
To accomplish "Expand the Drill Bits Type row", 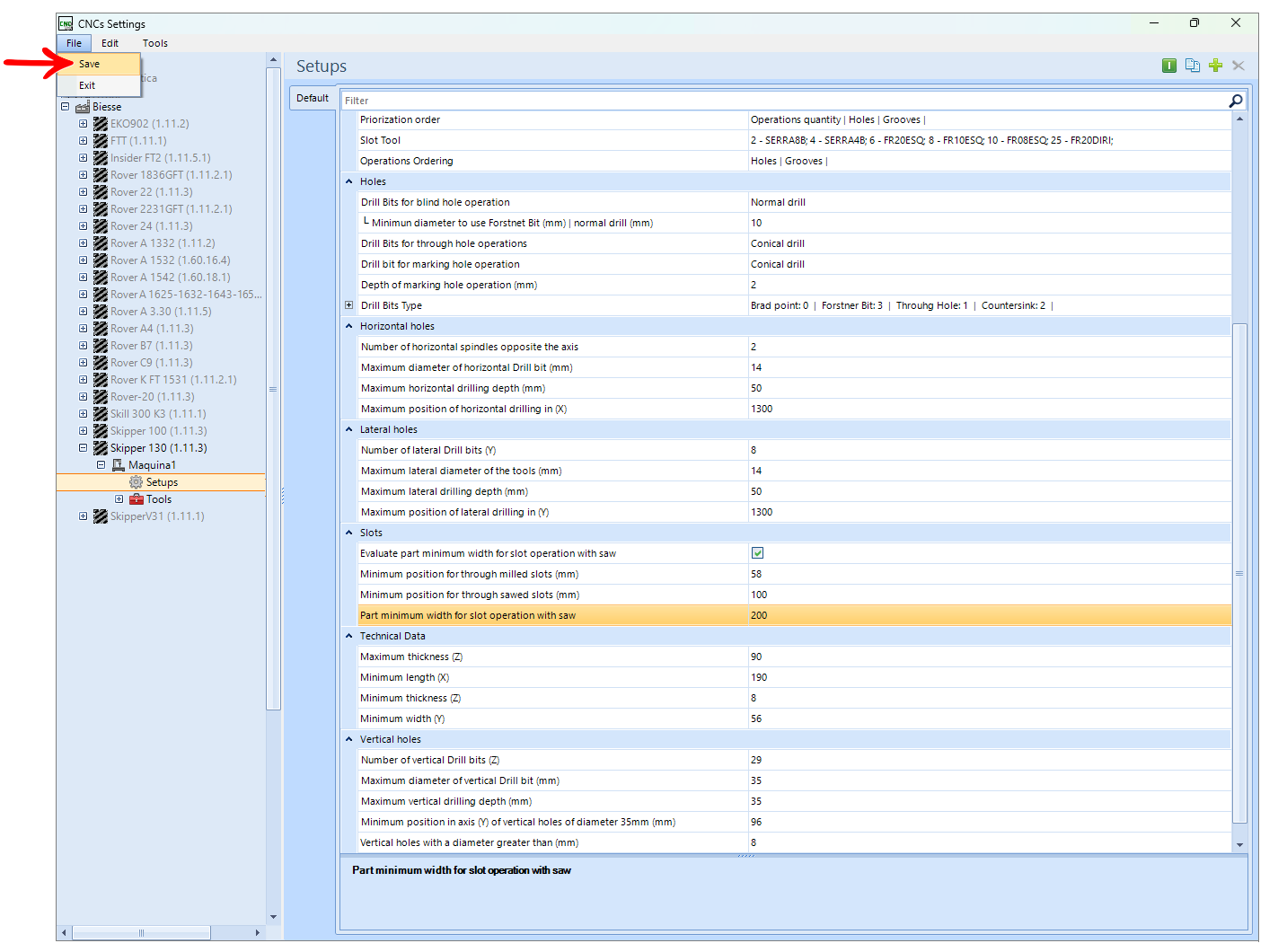I will (349, 305).
